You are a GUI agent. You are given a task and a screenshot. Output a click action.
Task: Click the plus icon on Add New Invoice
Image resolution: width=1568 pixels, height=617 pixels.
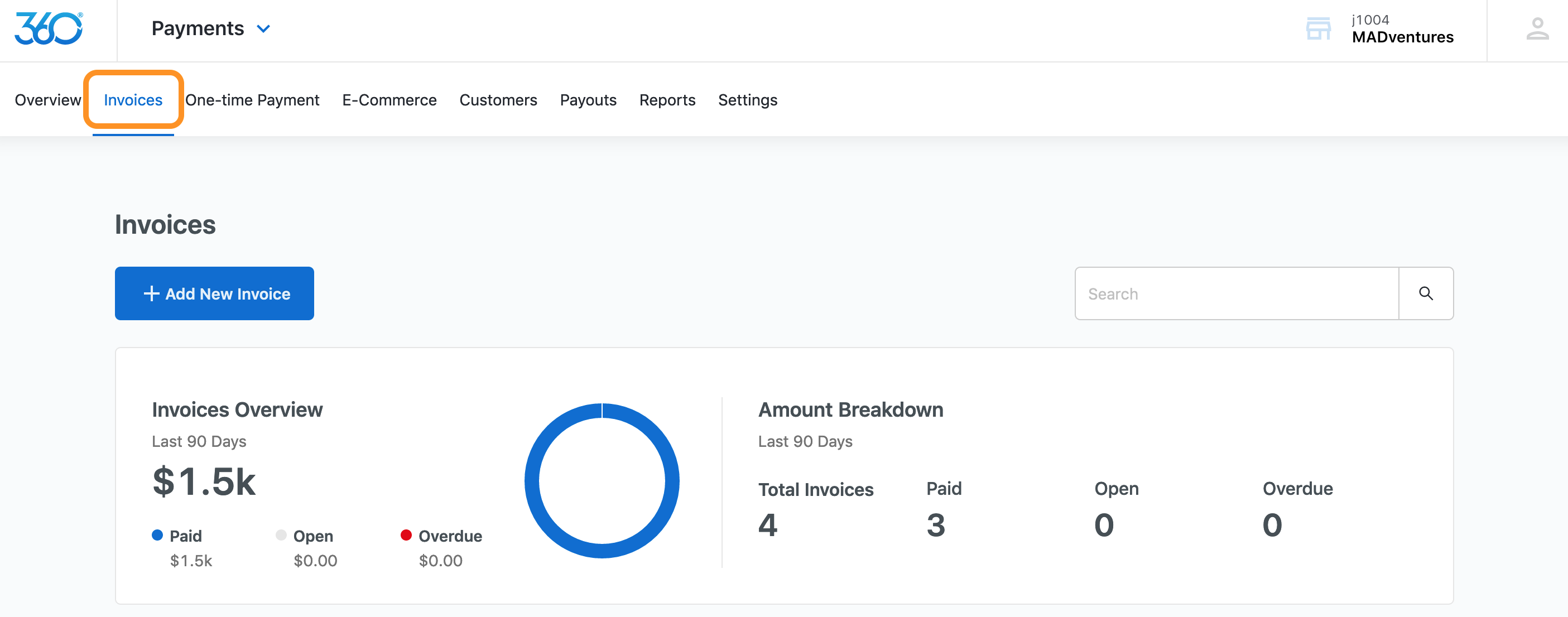[151, 293]
